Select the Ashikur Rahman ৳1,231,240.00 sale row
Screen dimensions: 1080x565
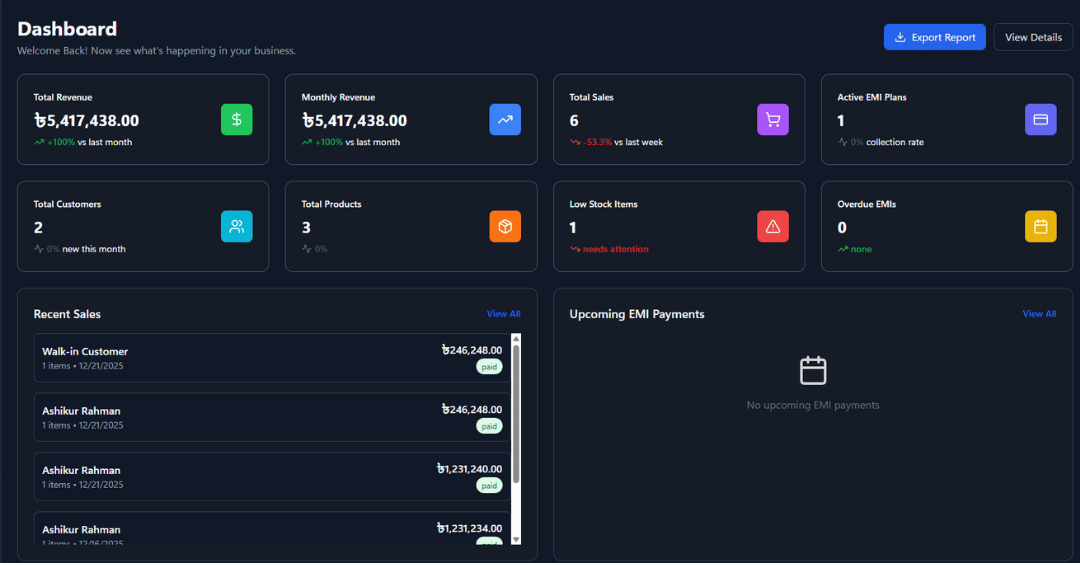click(272, 476)
